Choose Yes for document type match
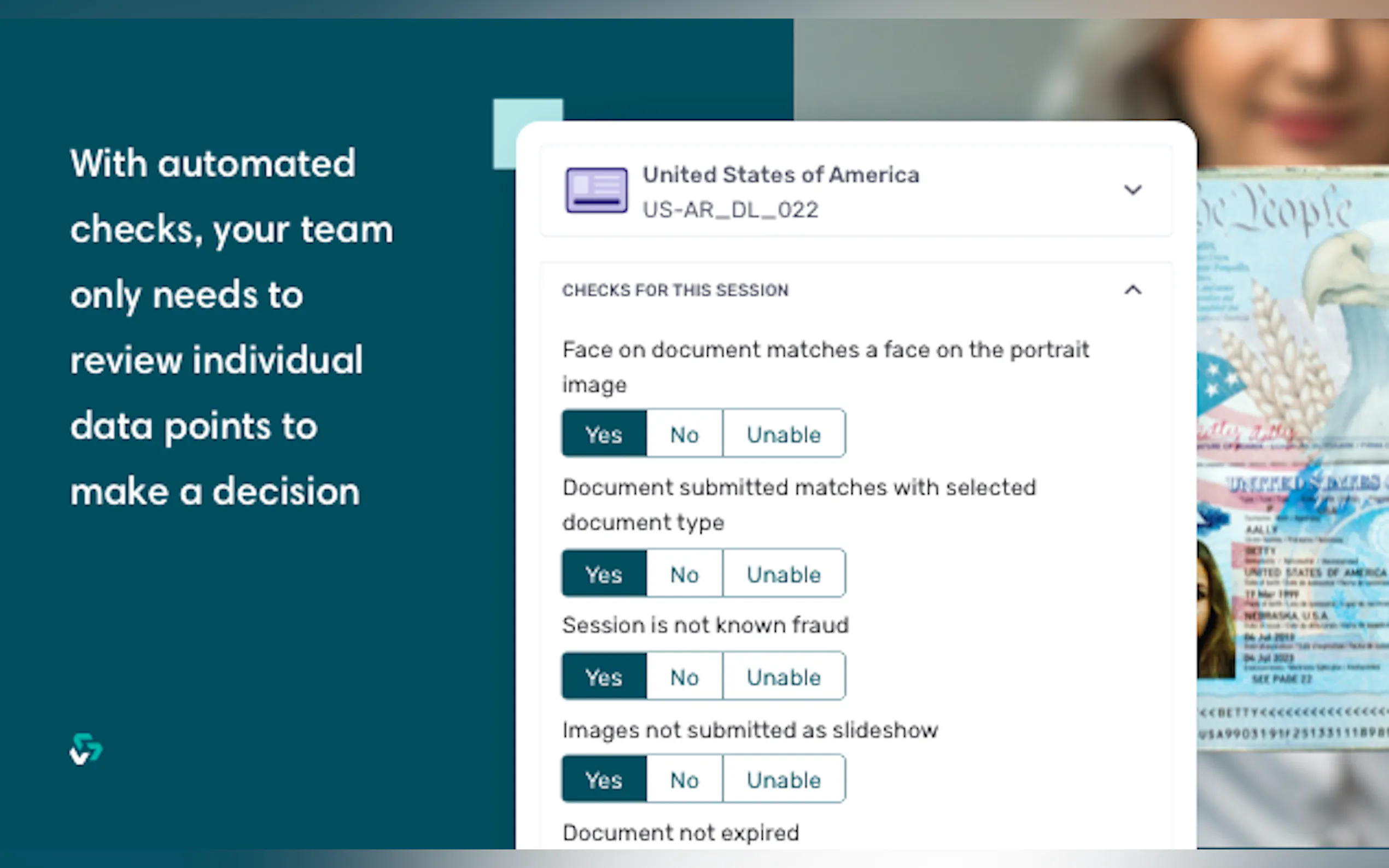The image size is (1389, 868). pos(604,574)
